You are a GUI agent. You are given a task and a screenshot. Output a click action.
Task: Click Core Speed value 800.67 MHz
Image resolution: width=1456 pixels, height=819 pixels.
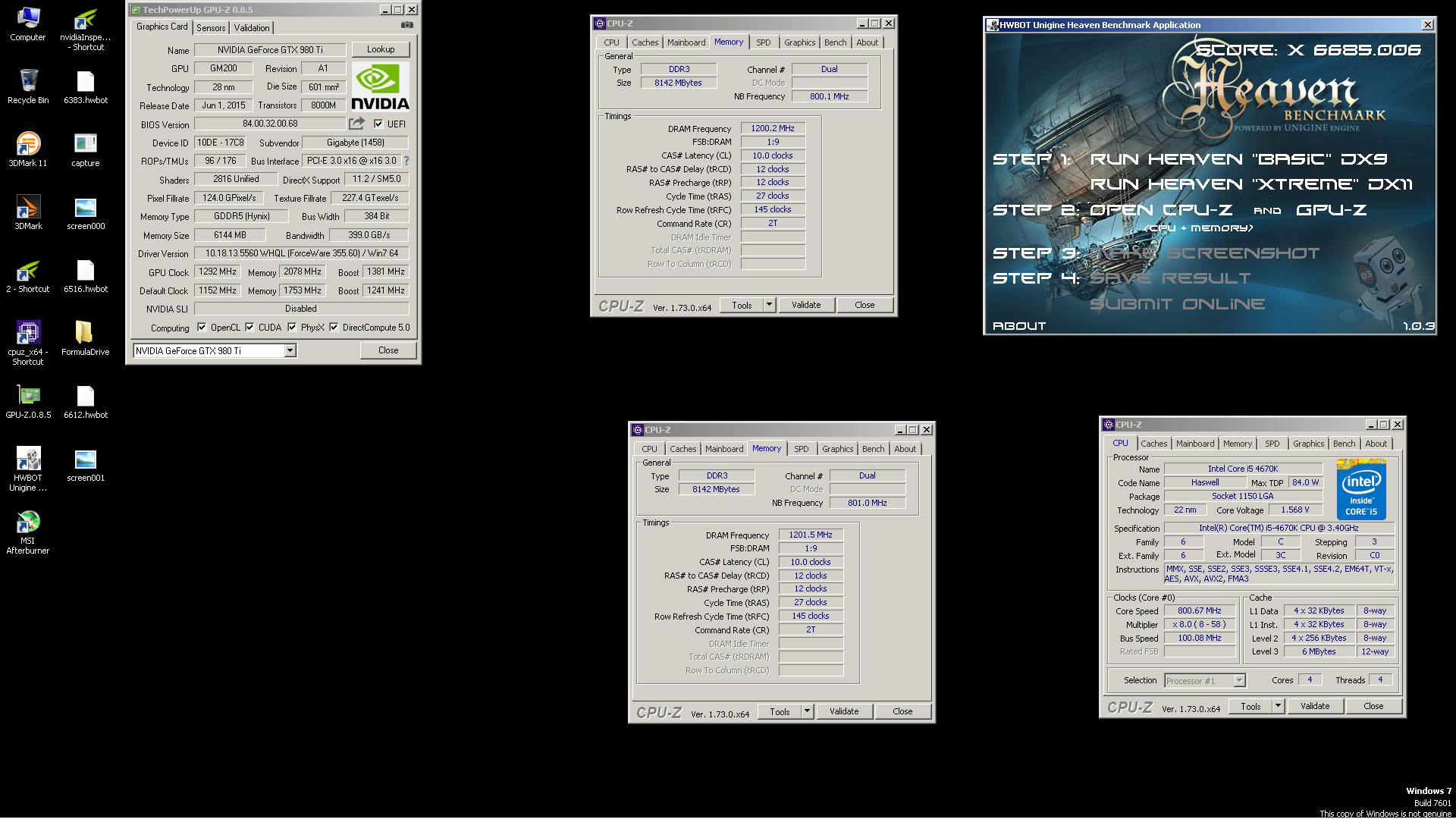click(1199, 610)
